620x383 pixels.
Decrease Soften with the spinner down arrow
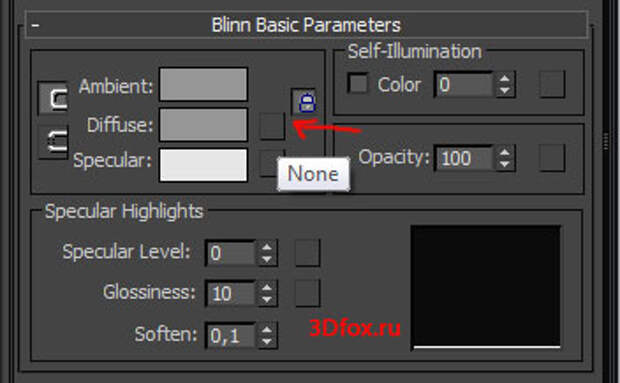(x=267, y=342)
